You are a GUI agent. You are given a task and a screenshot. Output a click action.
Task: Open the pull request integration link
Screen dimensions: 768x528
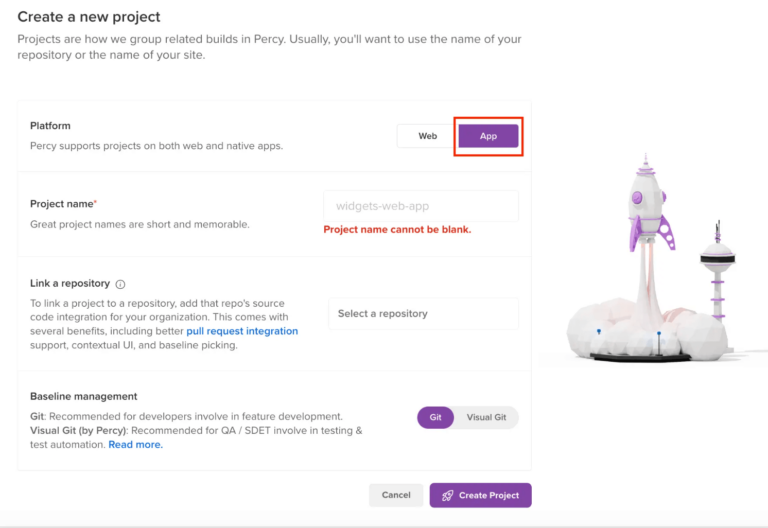pyautogui.click(x=242, y=331)
